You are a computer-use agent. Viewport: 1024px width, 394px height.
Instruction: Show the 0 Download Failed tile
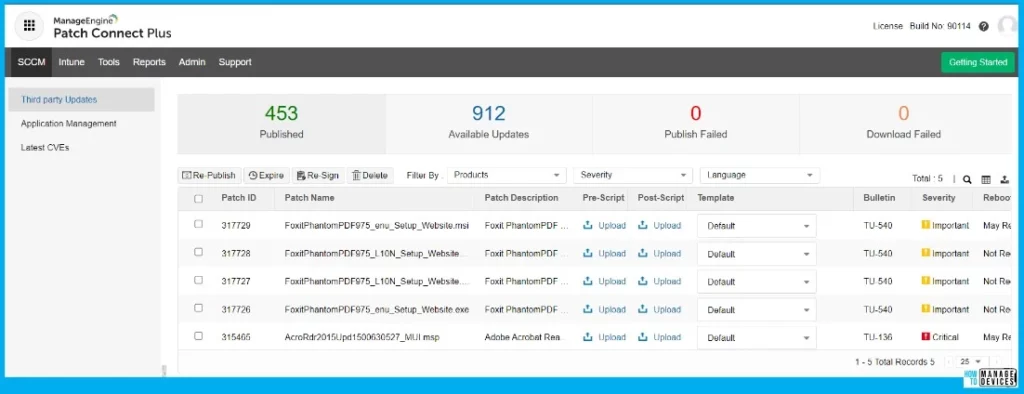tap(904, 124)
